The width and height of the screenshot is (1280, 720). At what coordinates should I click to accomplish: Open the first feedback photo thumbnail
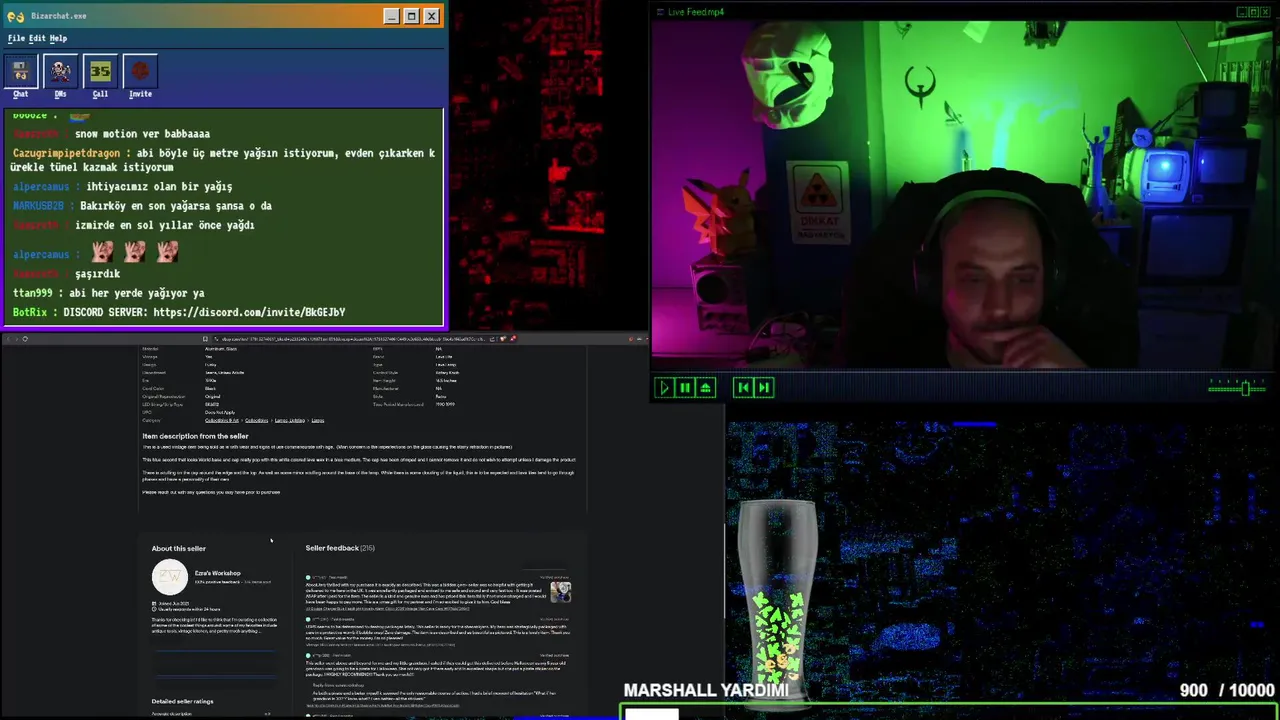click(x=560, y=591)
